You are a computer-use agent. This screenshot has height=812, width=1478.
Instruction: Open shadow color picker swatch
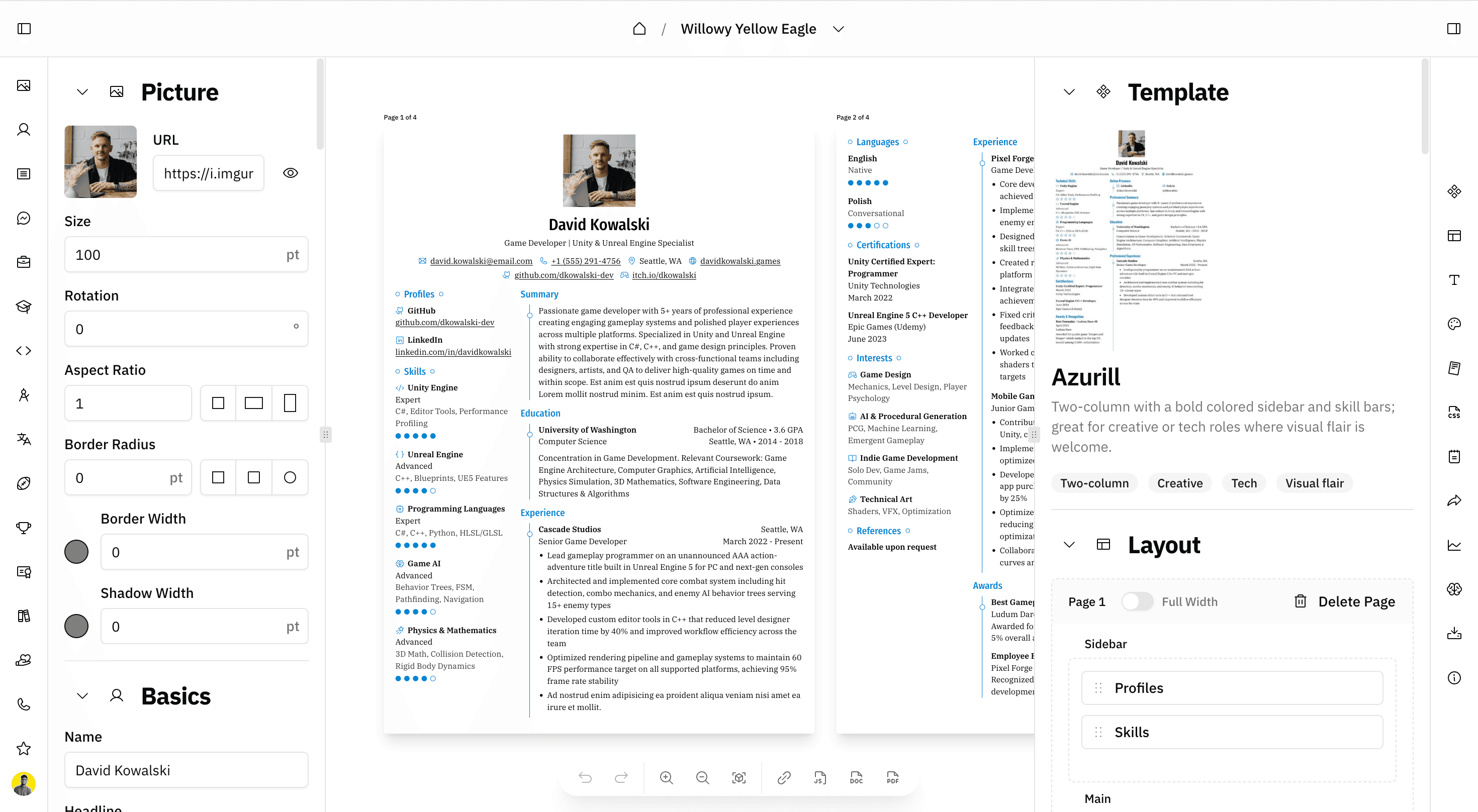click(x=76, y=626)
